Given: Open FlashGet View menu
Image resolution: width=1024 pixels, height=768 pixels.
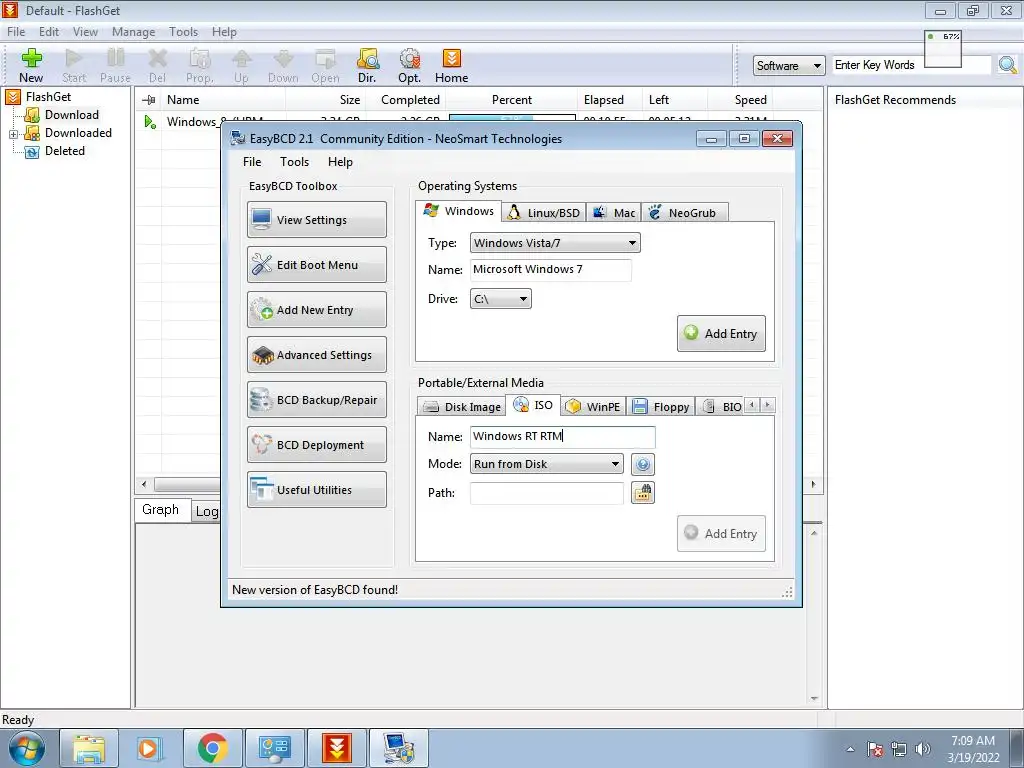Looking at the screenshot, I should tap(85, 32).
